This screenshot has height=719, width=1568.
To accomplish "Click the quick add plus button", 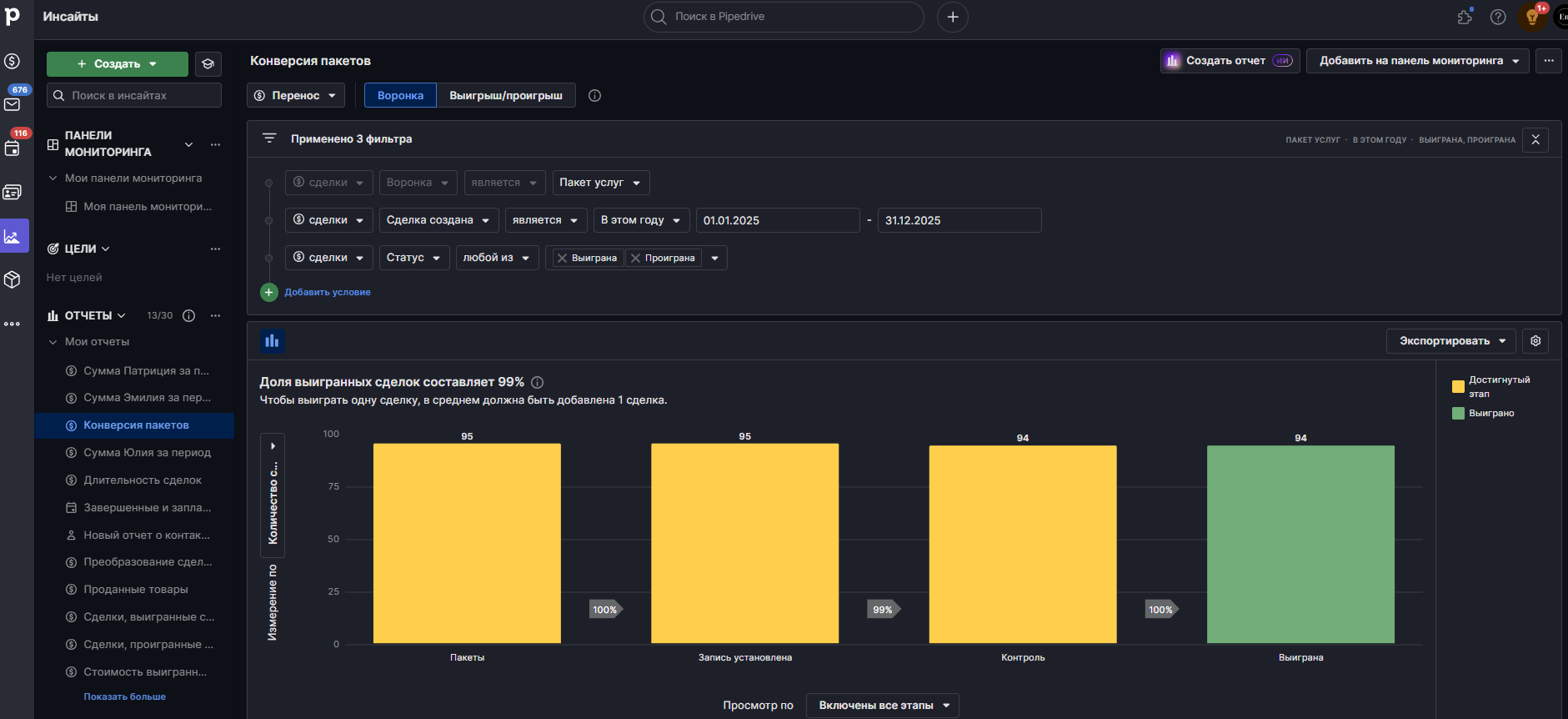I will click(953, 17).
